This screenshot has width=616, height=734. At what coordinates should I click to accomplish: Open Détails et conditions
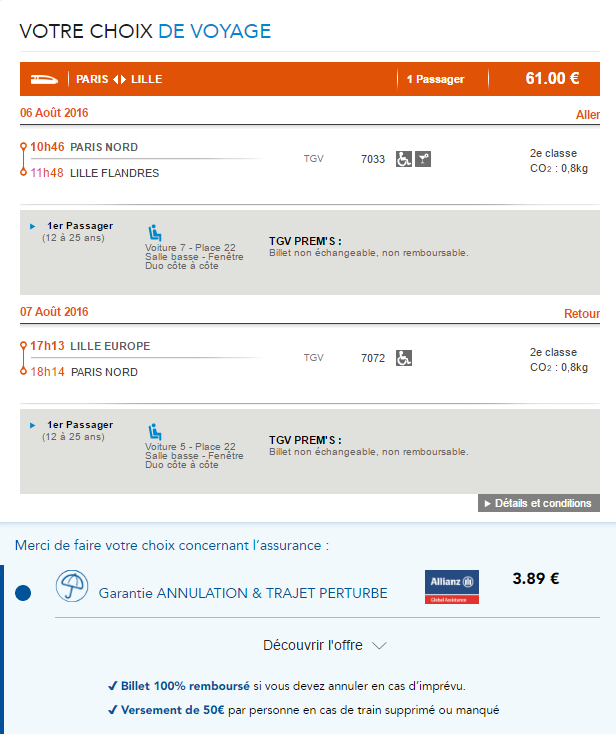tap(538, 503)
